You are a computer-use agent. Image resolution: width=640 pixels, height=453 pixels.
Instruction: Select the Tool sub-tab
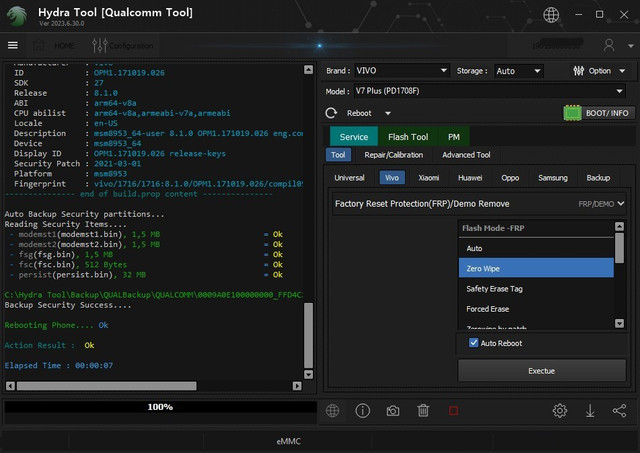click(338, 155)
